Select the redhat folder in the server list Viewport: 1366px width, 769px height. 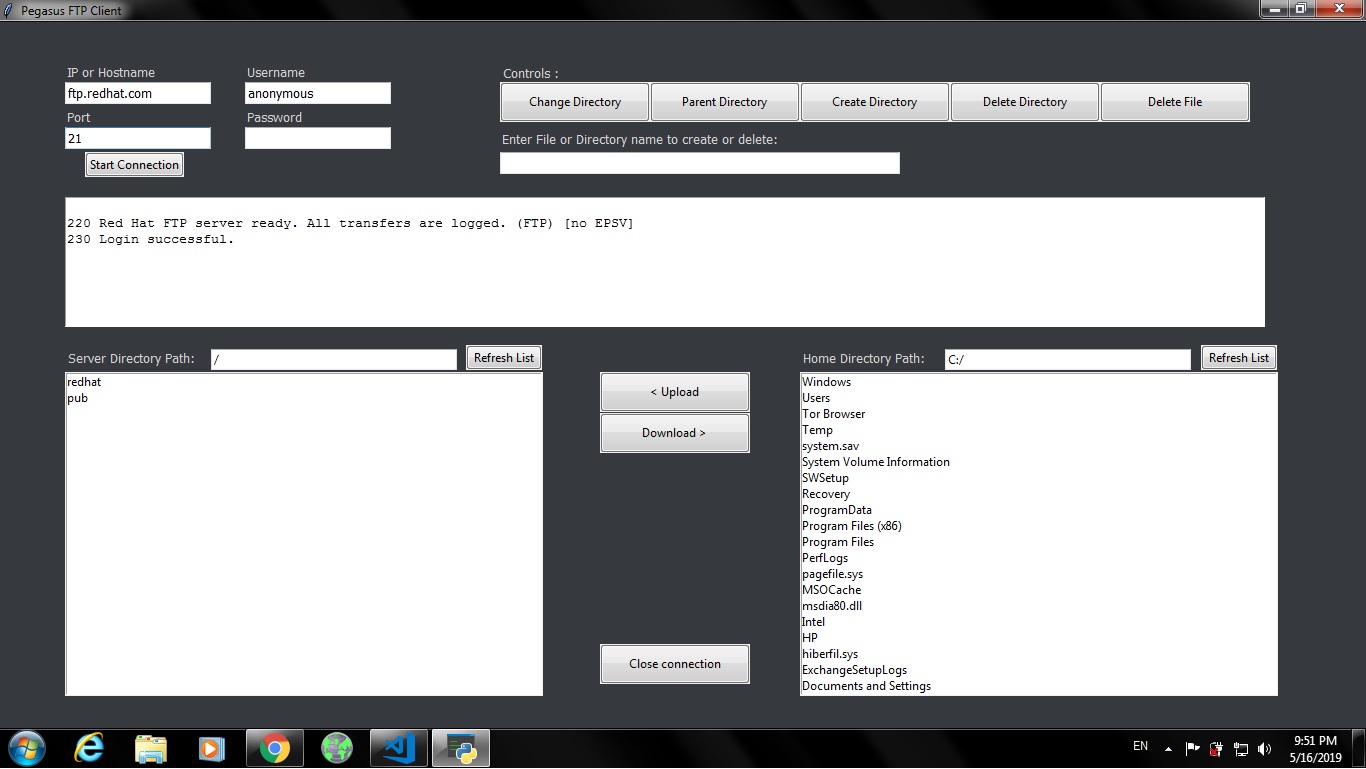(x=84, y=382)
